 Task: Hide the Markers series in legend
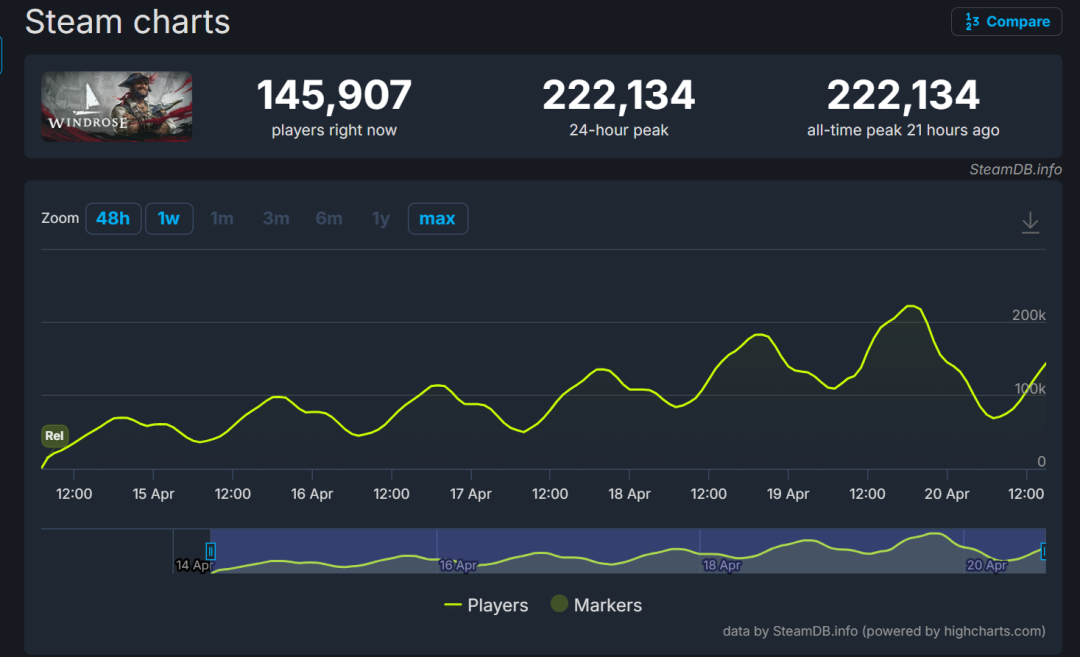click(596, 605)
